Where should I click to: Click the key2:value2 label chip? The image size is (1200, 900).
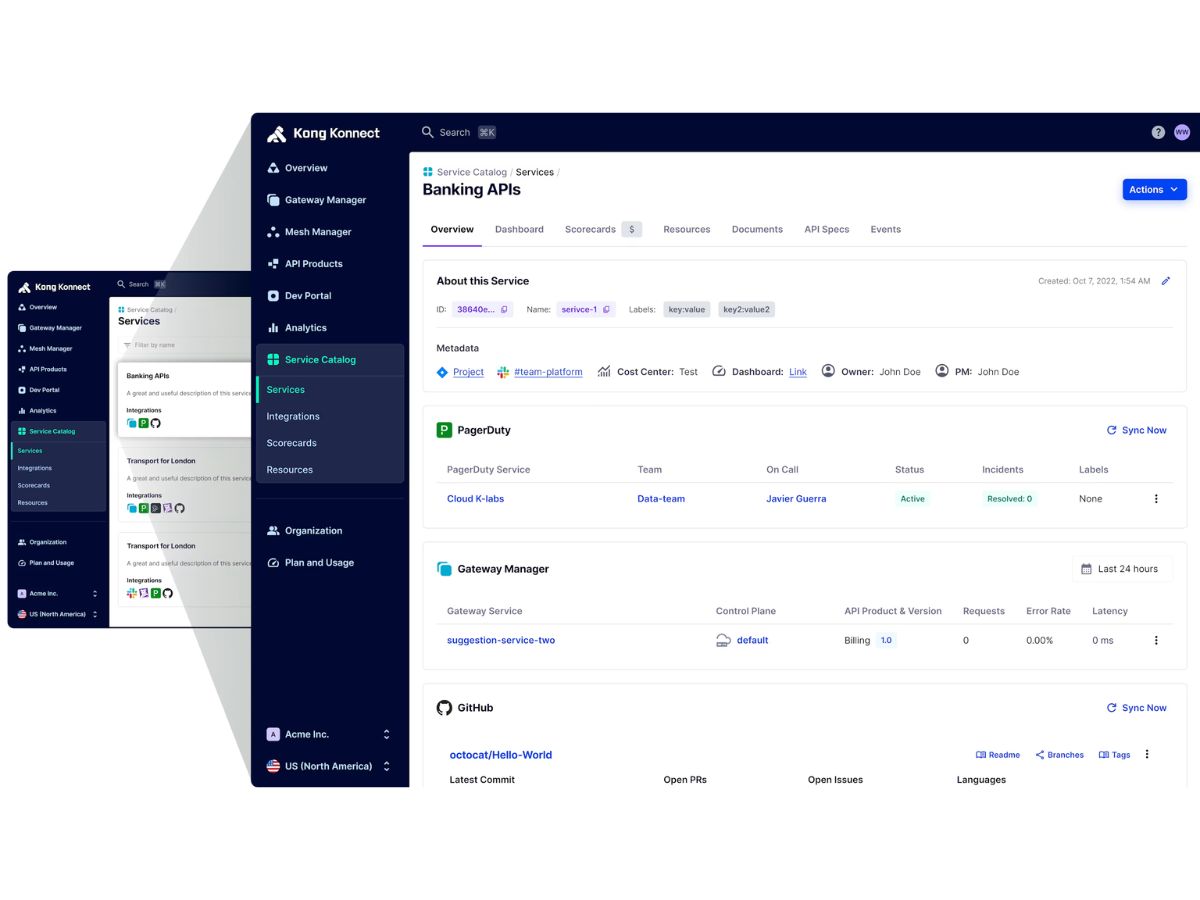pos(747,310)
